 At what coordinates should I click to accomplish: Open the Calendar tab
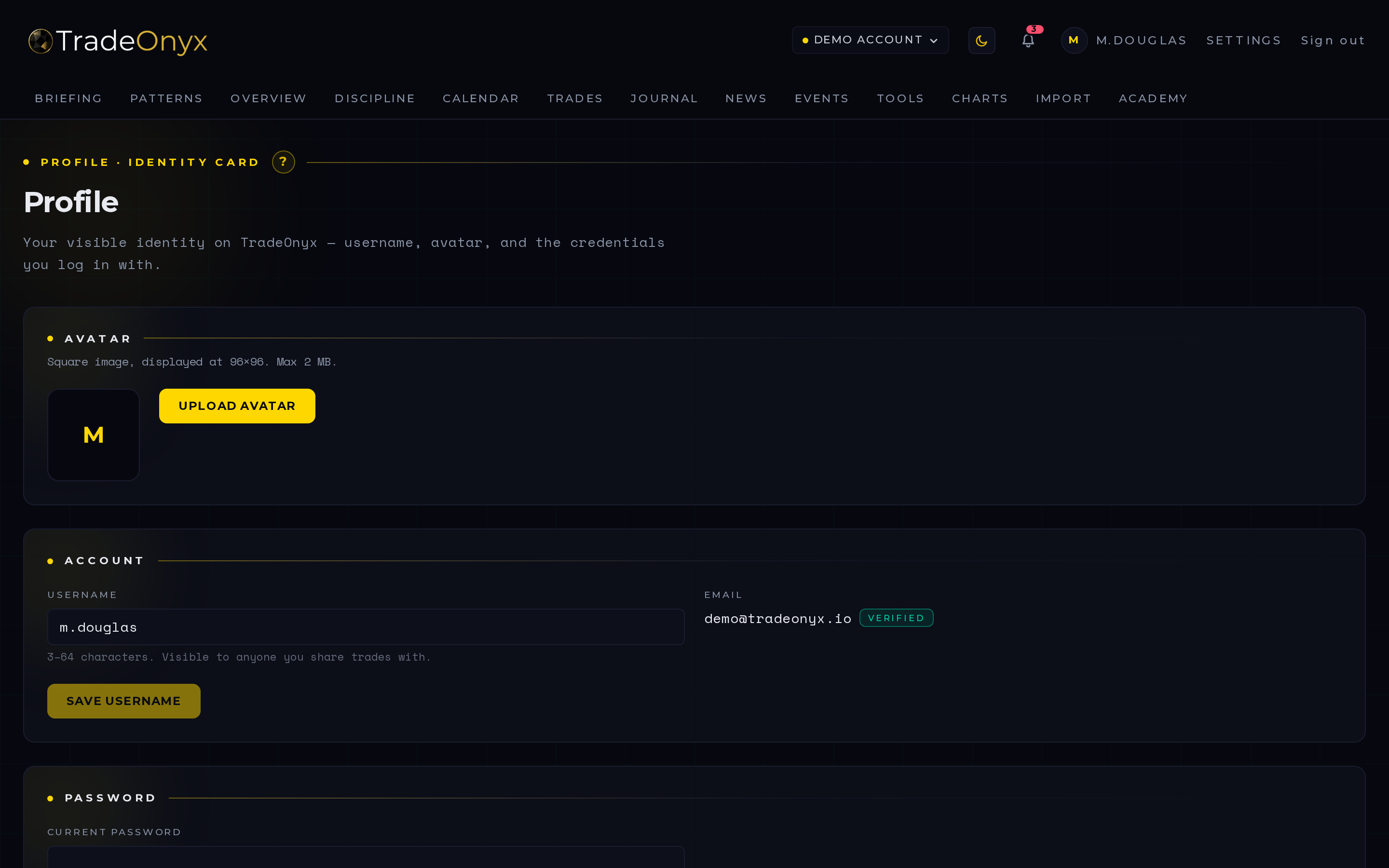coord(481,98)
